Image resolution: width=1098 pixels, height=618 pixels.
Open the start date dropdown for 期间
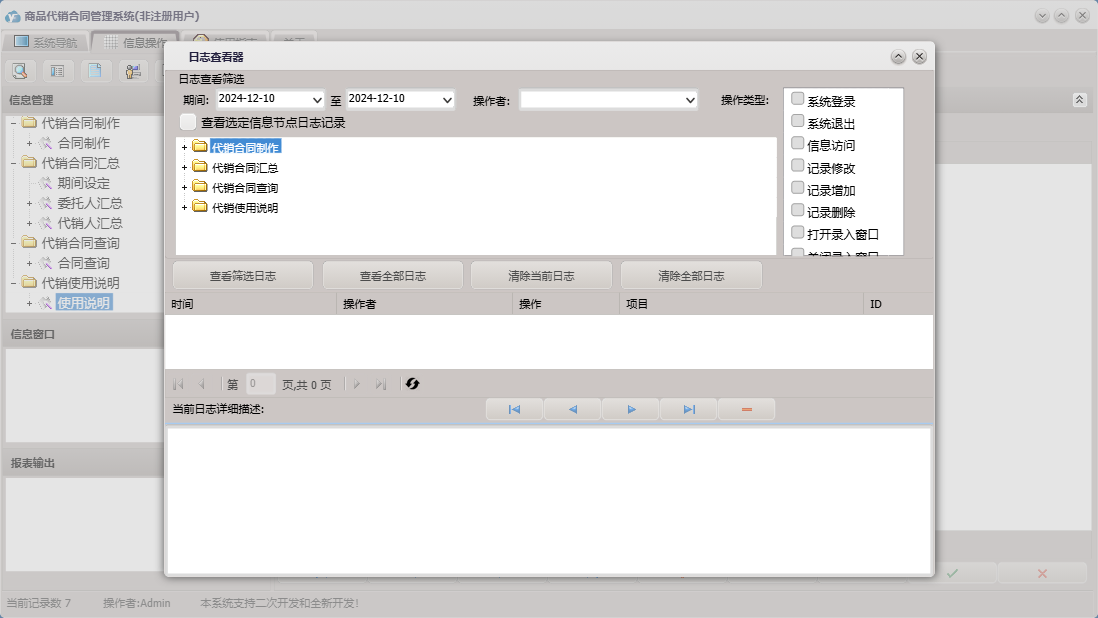[318, 100]
